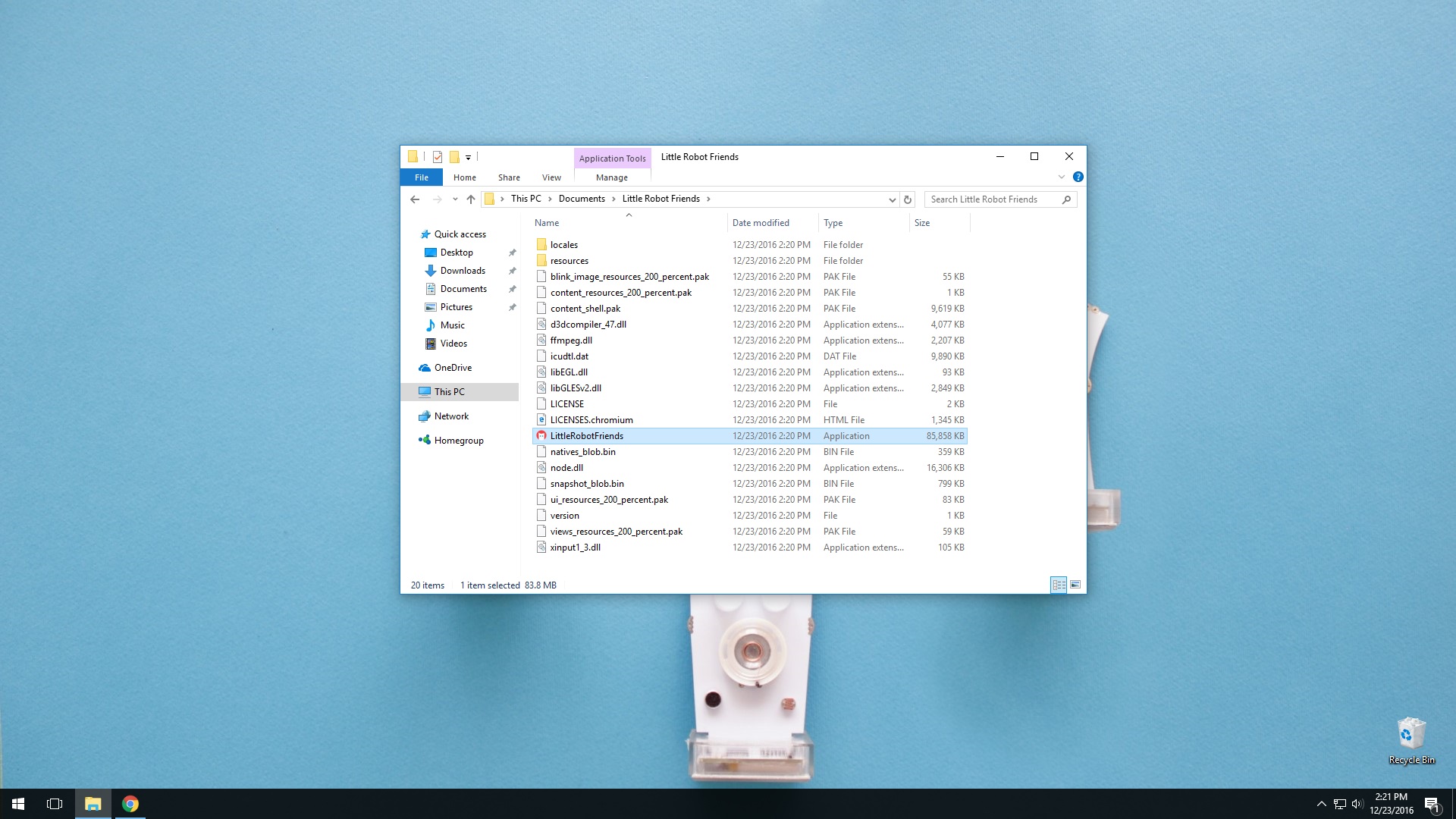The height and width of the screenshot is (819, 1456).
Task: Open Google Chrome from the taskbar
Action: click(x=130, y=804)
